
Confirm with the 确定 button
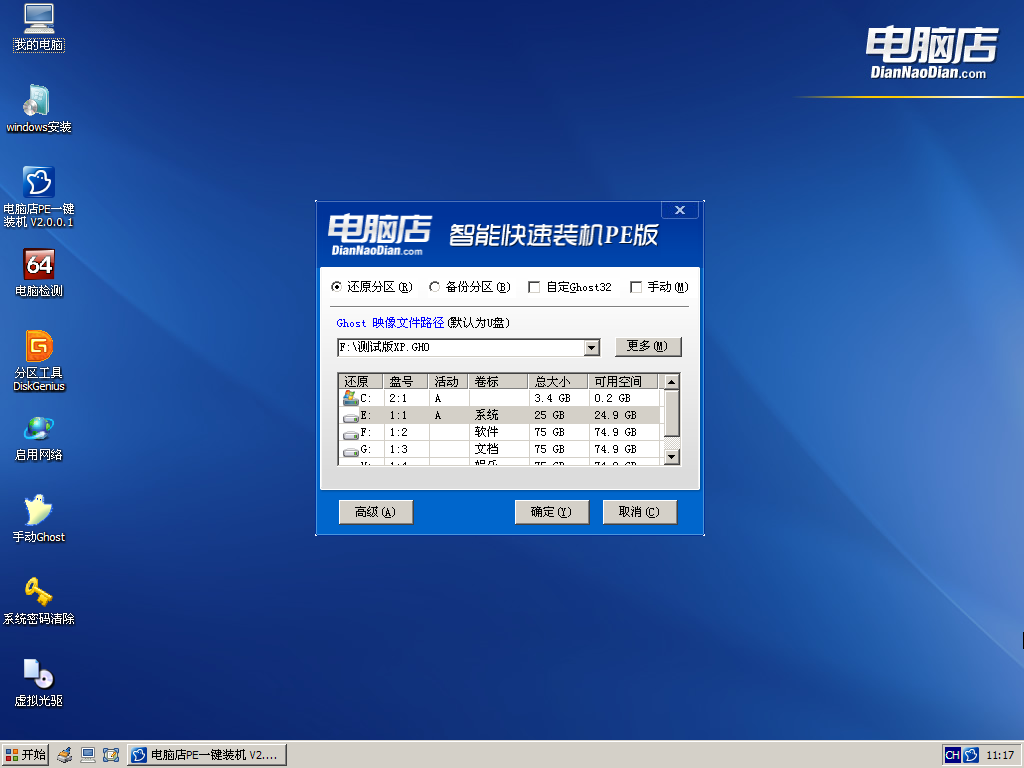pos(550,512)
